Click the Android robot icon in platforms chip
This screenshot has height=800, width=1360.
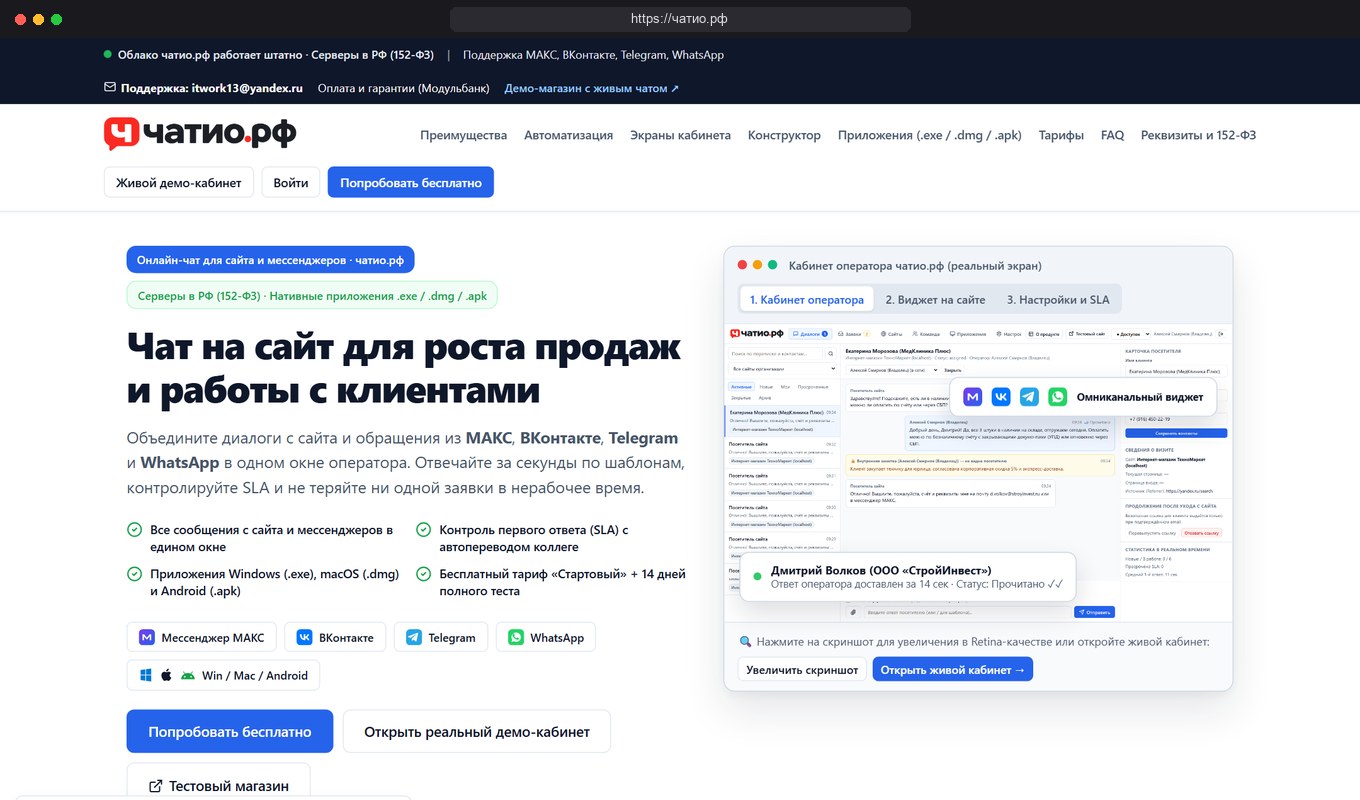point(188,675)
